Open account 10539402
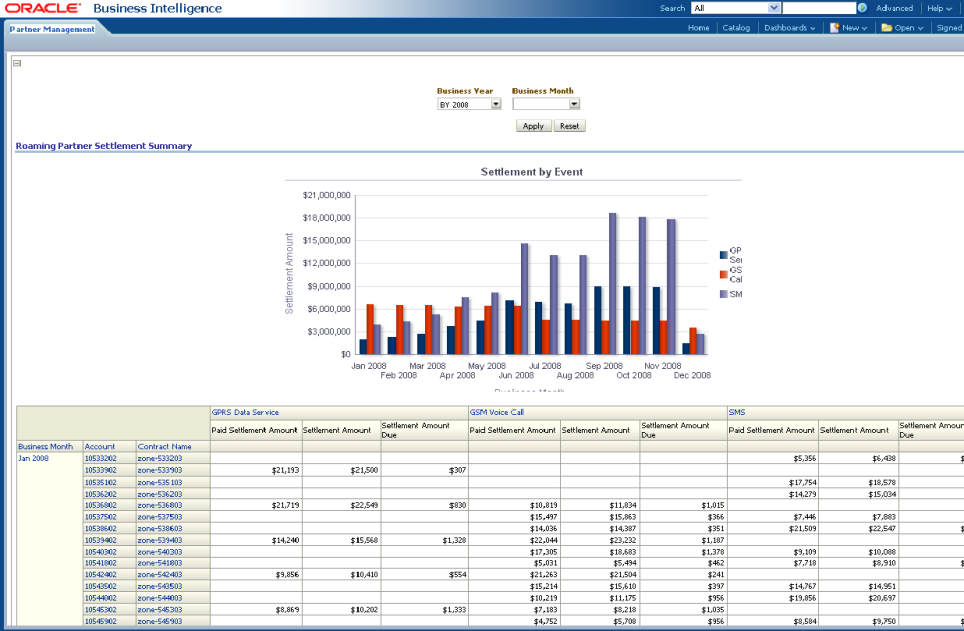The image size is (964, 631). [100, 540]
